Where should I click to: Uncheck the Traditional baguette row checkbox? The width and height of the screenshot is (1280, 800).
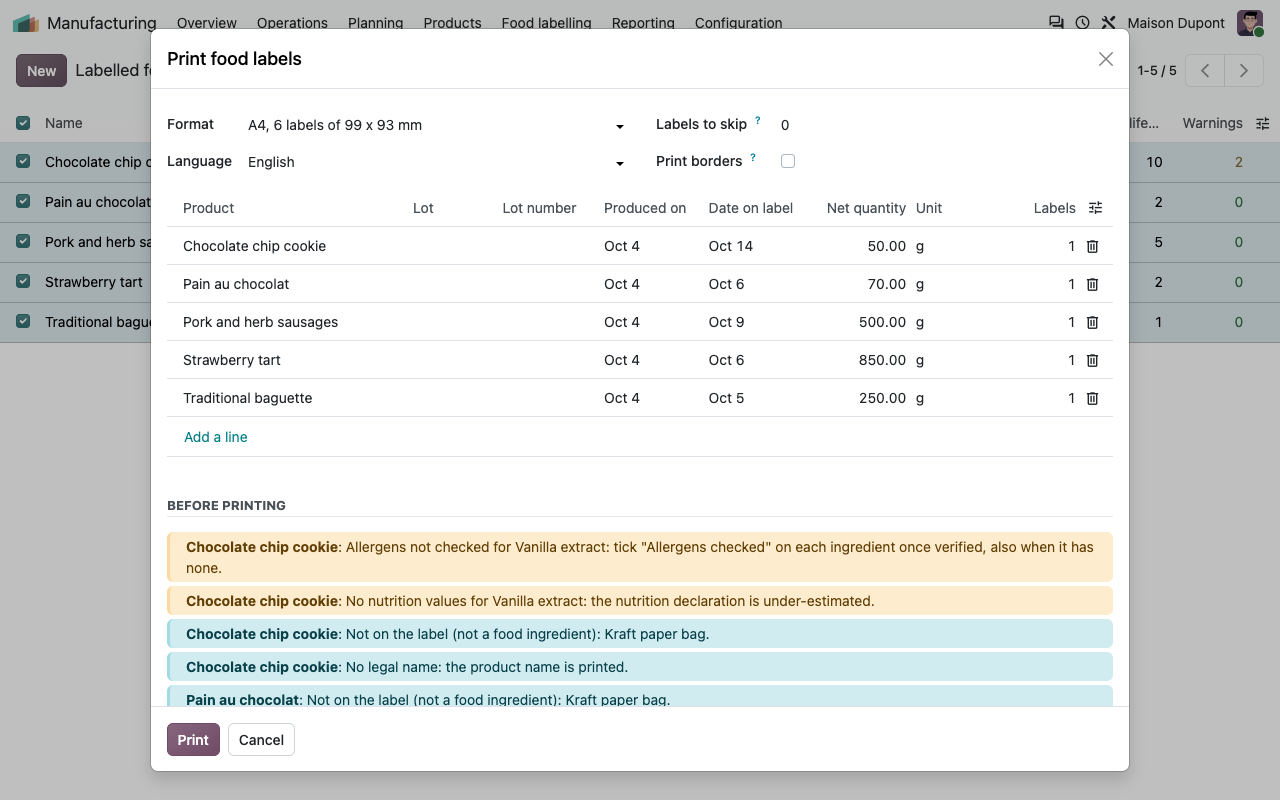click(23, 322)
